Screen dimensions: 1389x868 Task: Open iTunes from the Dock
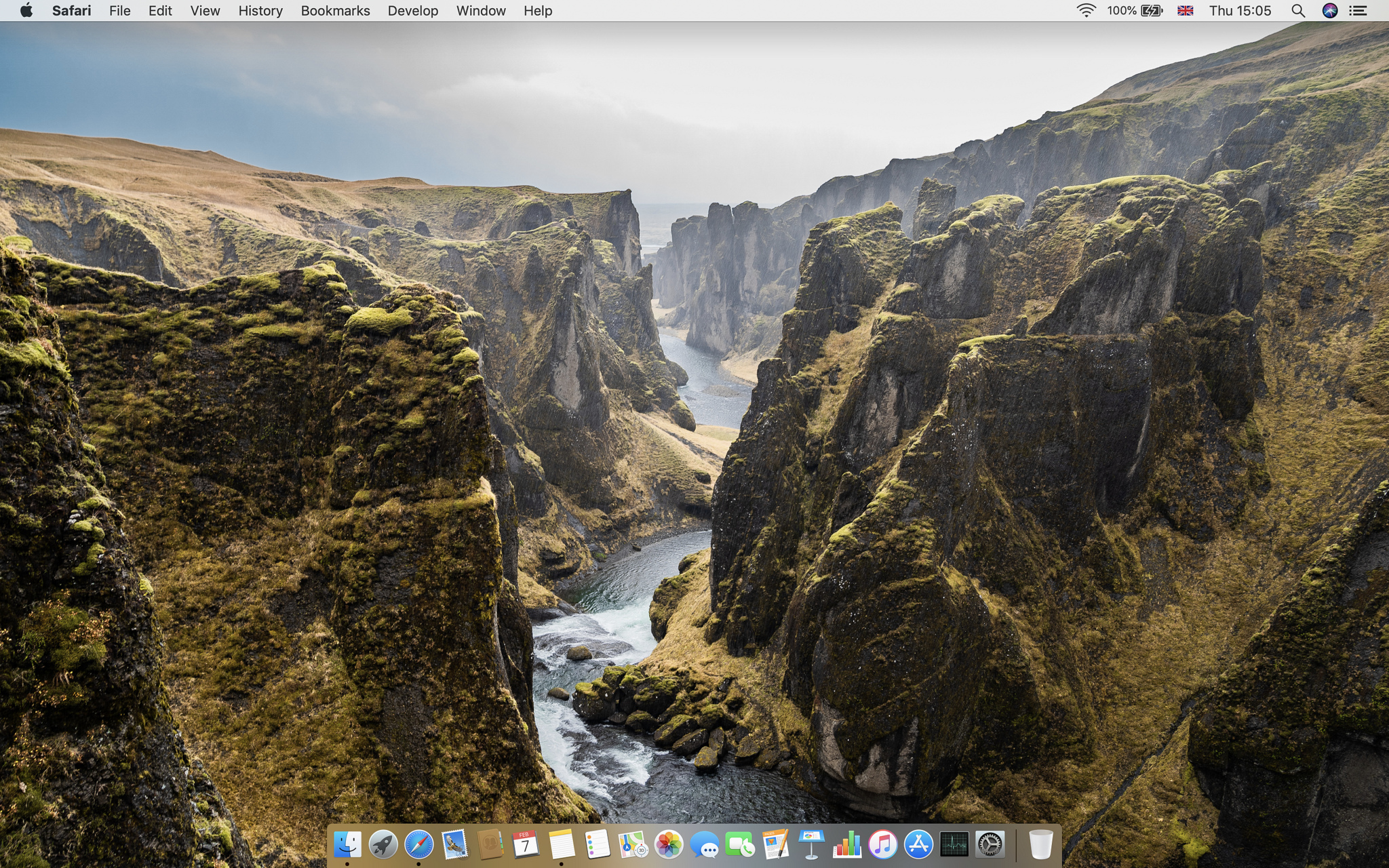pyautogui.click(x=882, y=844)
